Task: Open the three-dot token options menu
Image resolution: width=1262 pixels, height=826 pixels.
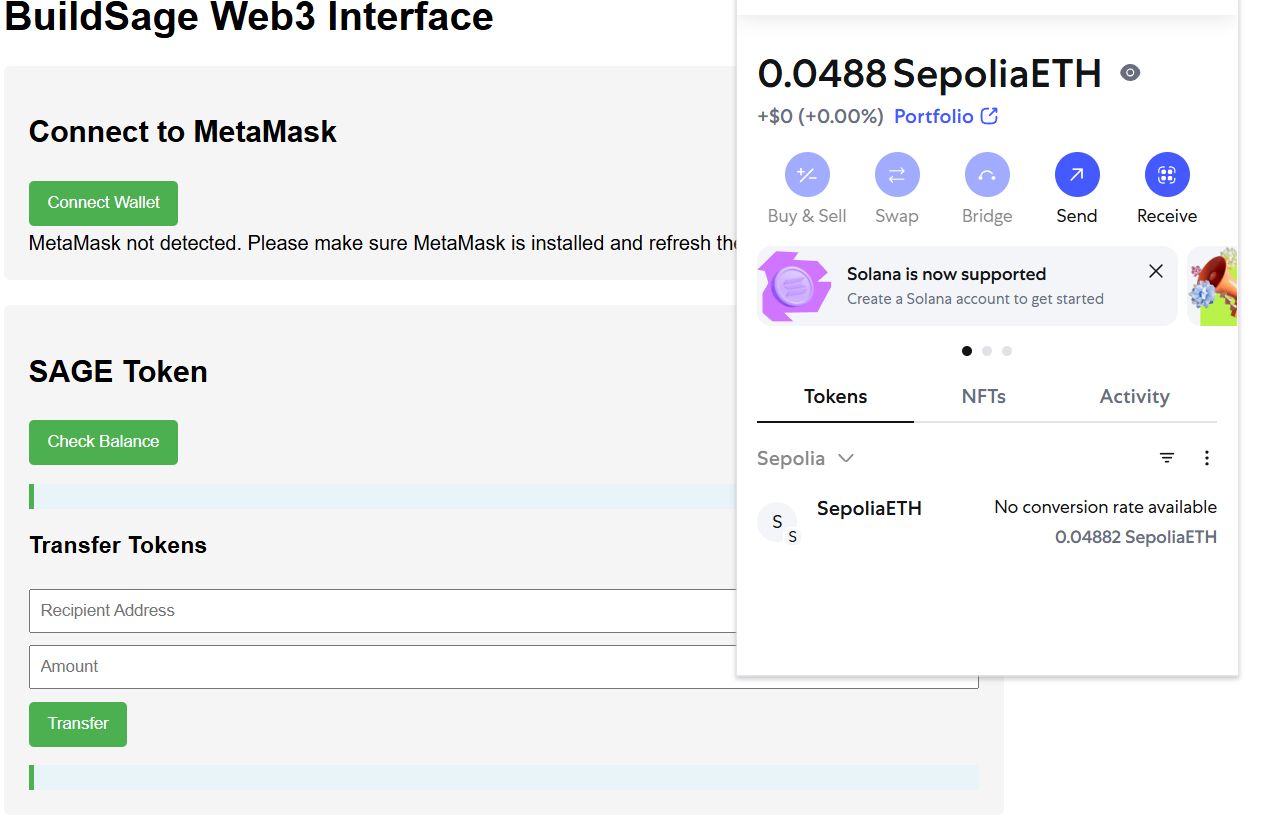Action: coord(1207,458)
